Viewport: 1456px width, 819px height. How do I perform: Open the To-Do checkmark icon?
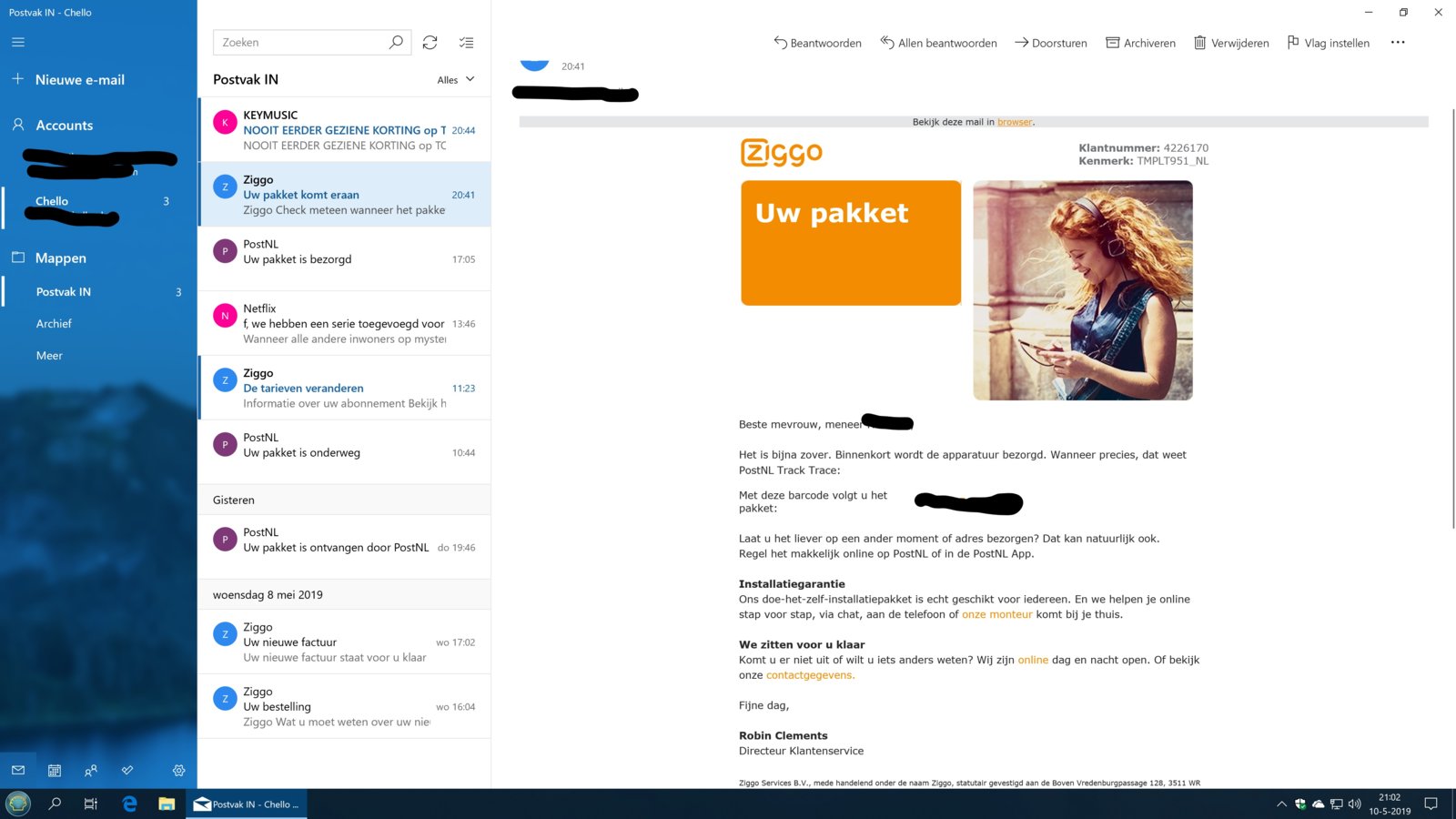coord(127,770)
